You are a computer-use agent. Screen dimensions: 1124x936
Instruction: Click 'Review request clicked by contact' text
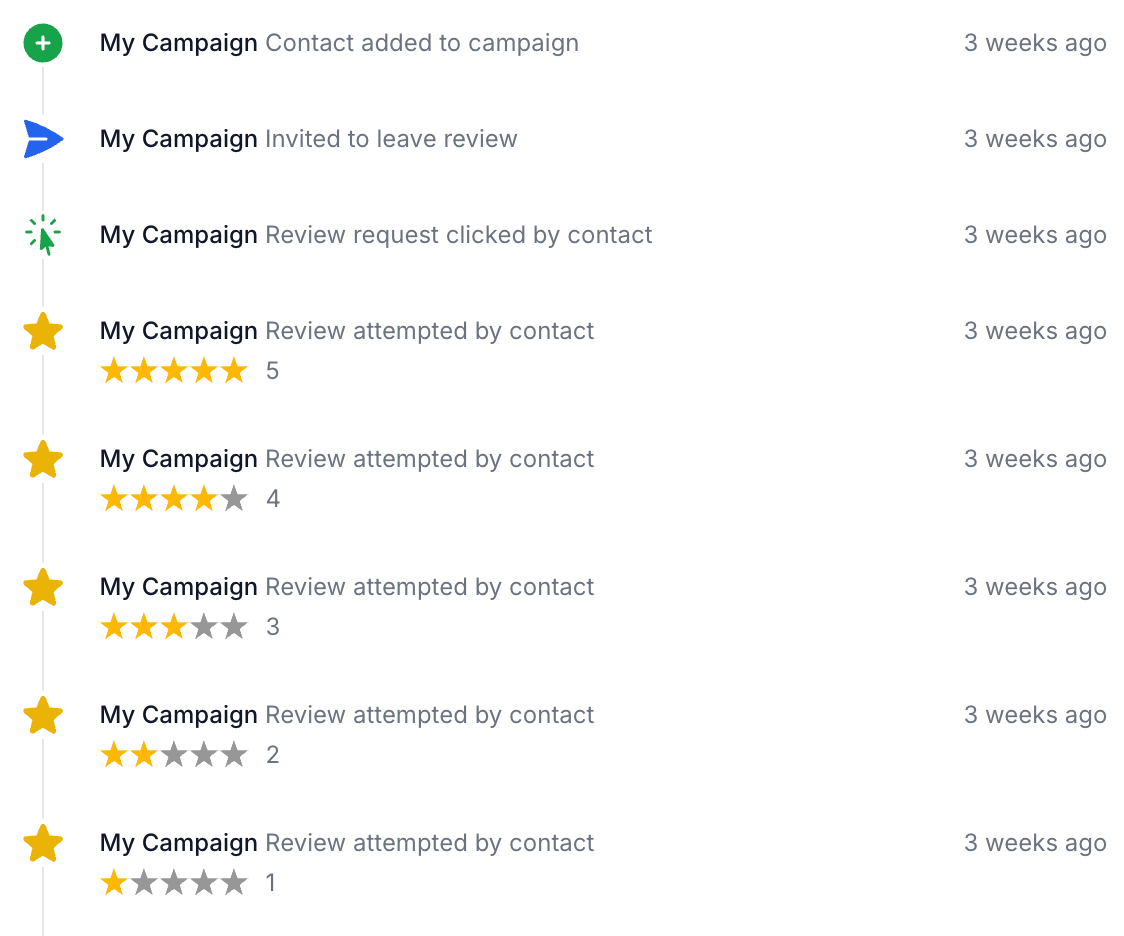click(x=459, y=235)
